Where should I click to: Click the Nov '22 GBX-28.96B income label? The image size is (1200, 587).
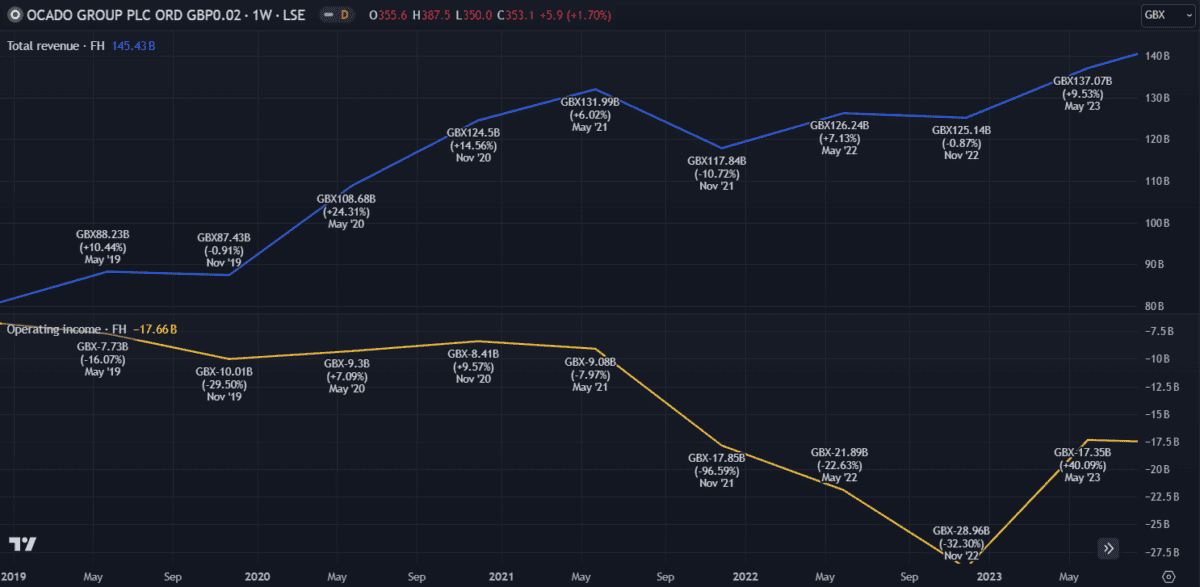961,543
